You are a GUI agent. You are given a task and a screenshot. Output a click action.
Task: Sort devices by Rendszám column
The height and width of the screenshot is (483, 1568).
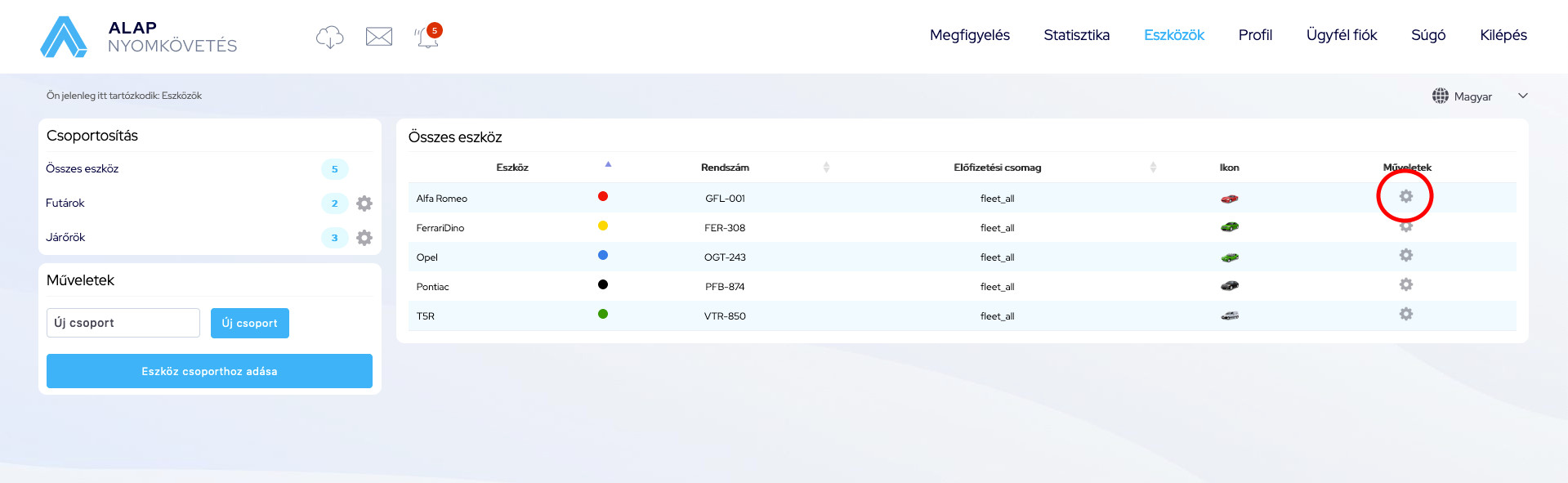tap(826, 168)
